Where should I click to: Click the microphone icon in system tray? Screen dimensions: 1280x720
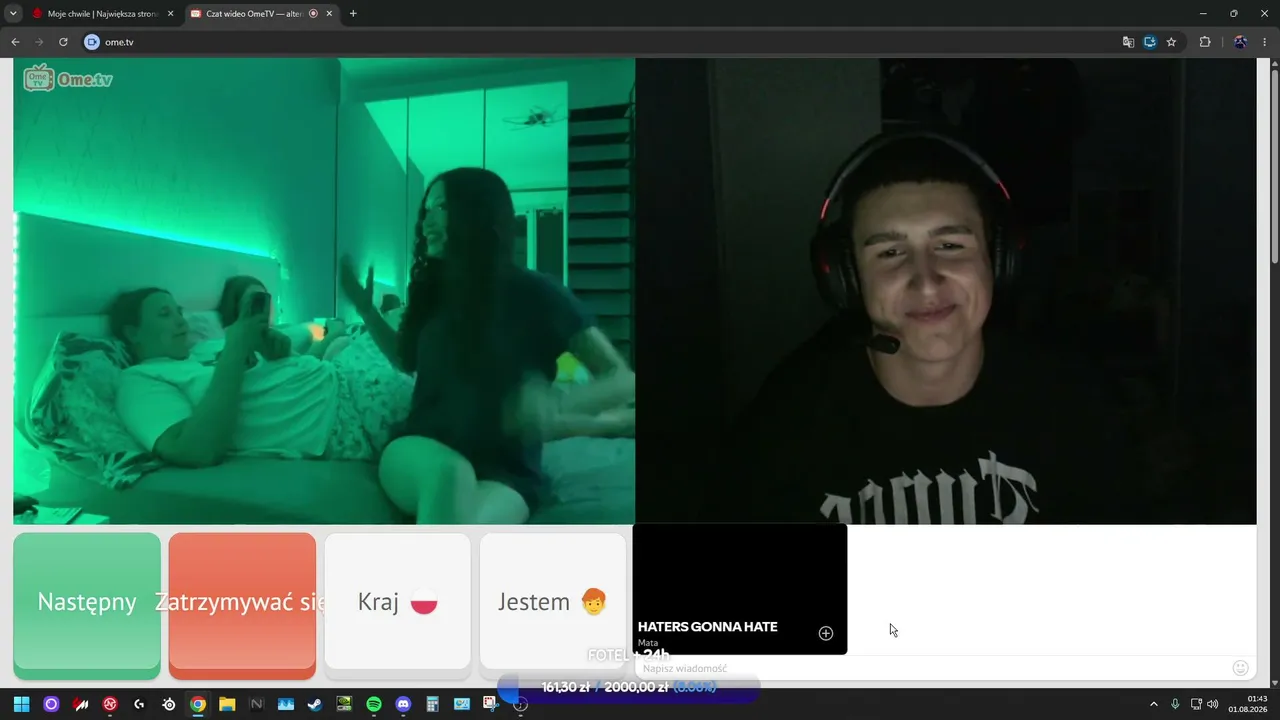(x=1175, y=704)
